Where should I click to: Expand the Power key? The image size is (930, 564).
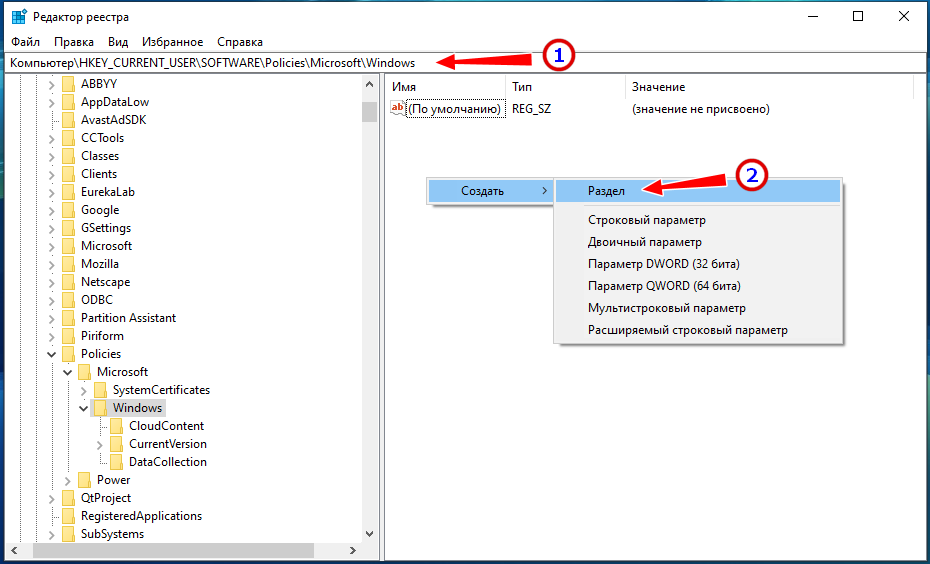click(x=68, y=480)
